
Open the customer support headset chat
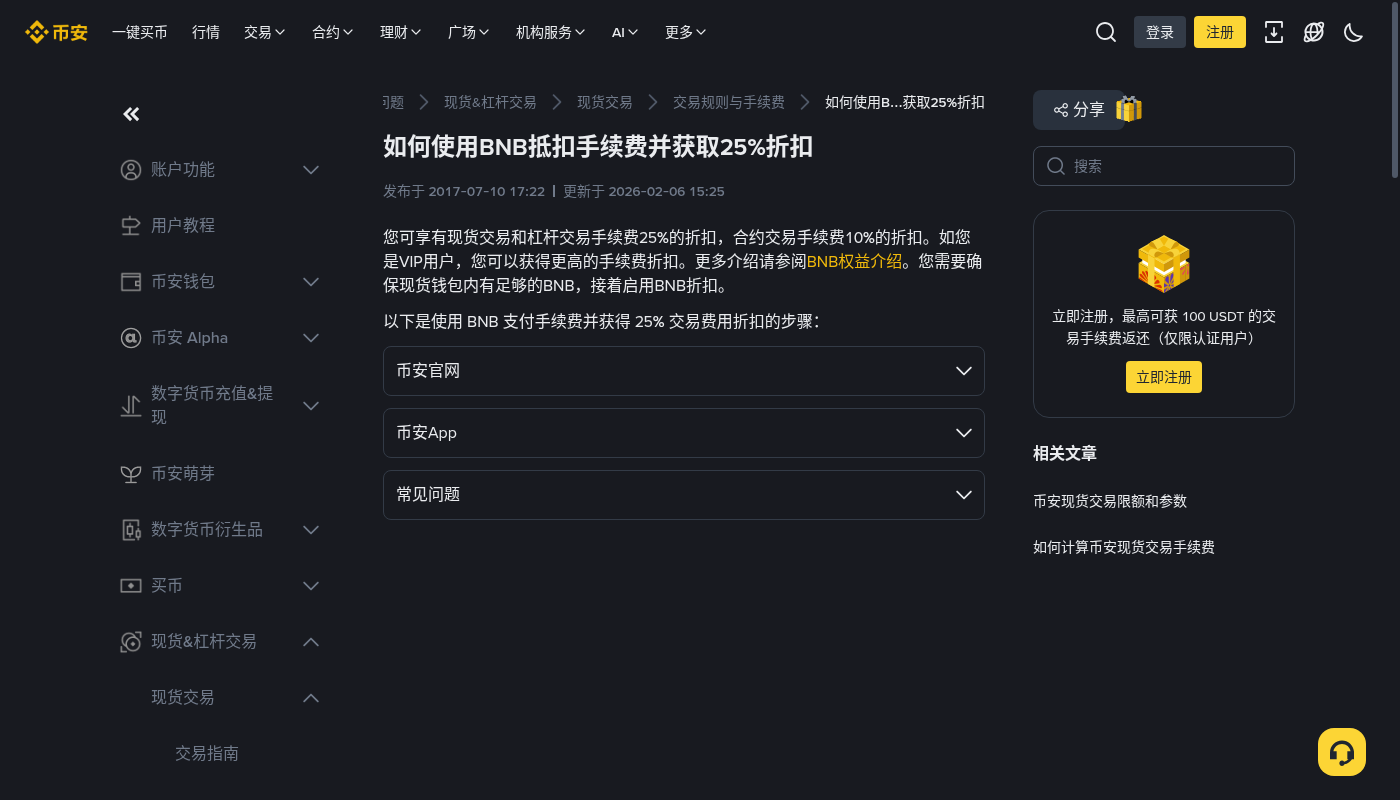tap(1342, 752)
